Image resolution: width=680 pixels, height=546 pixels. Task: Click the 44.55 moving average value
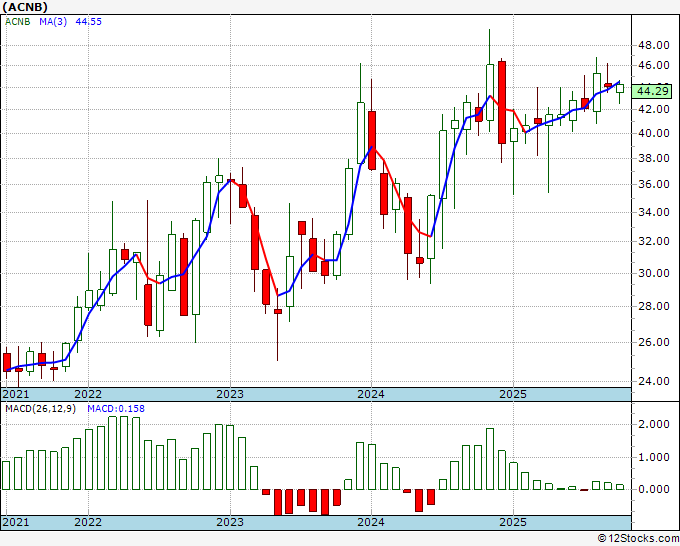click(x=88, y=21)
